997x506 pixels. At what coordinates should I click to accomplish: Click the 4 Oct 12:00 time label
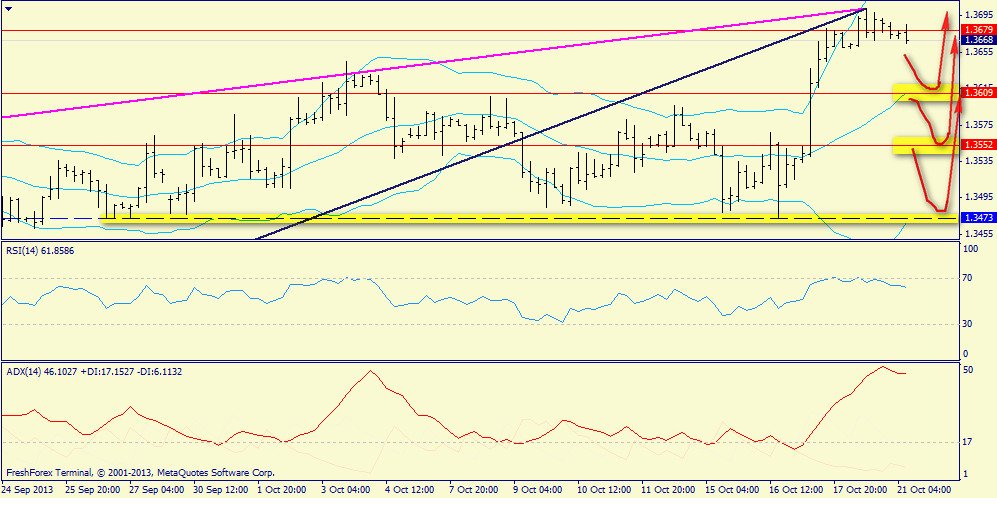[x=409, y=490]
